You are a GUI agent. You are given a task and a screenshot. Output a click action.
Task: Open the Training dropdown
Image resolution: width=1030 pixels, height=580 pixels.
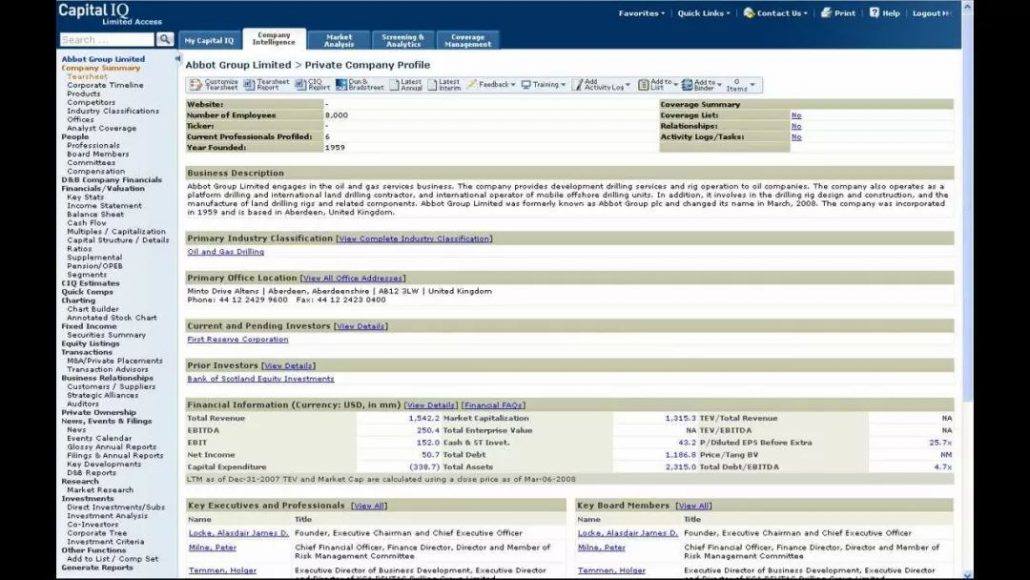pos(544,85)
